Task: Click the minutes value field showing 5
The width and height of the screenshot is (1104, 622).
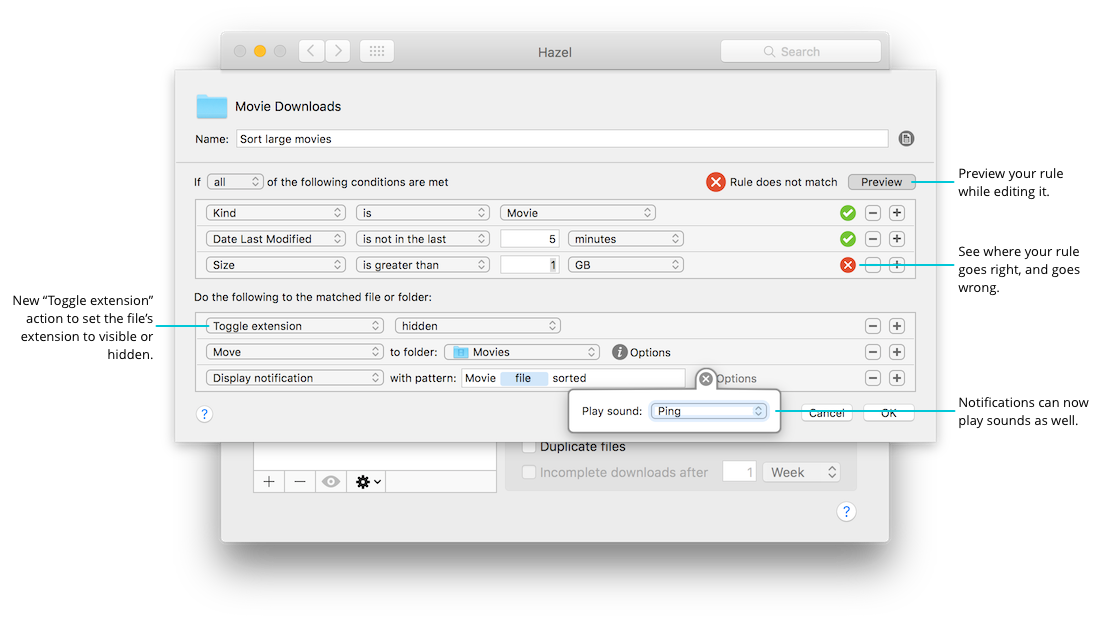Action: [x=529, y=239]
